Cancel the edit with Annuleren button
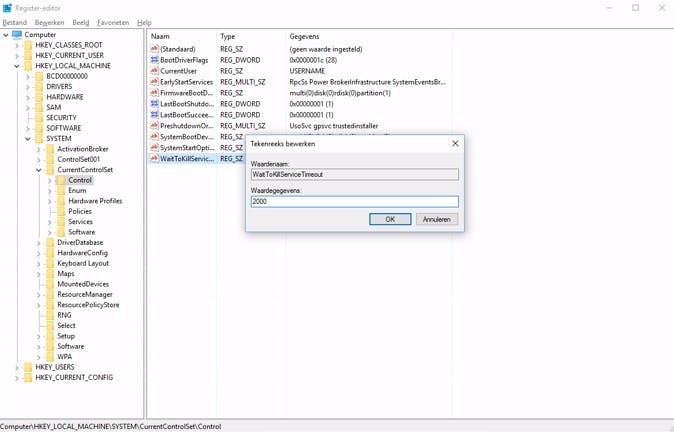The height and width of the screenshot is (432, 674). 437,219
